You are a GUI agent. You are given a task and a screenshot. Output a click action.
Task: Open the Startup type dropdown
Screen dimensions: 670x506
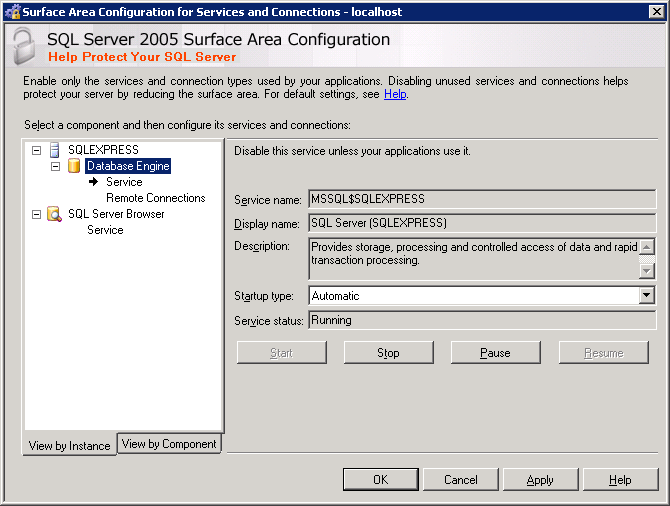click(646, 295)
